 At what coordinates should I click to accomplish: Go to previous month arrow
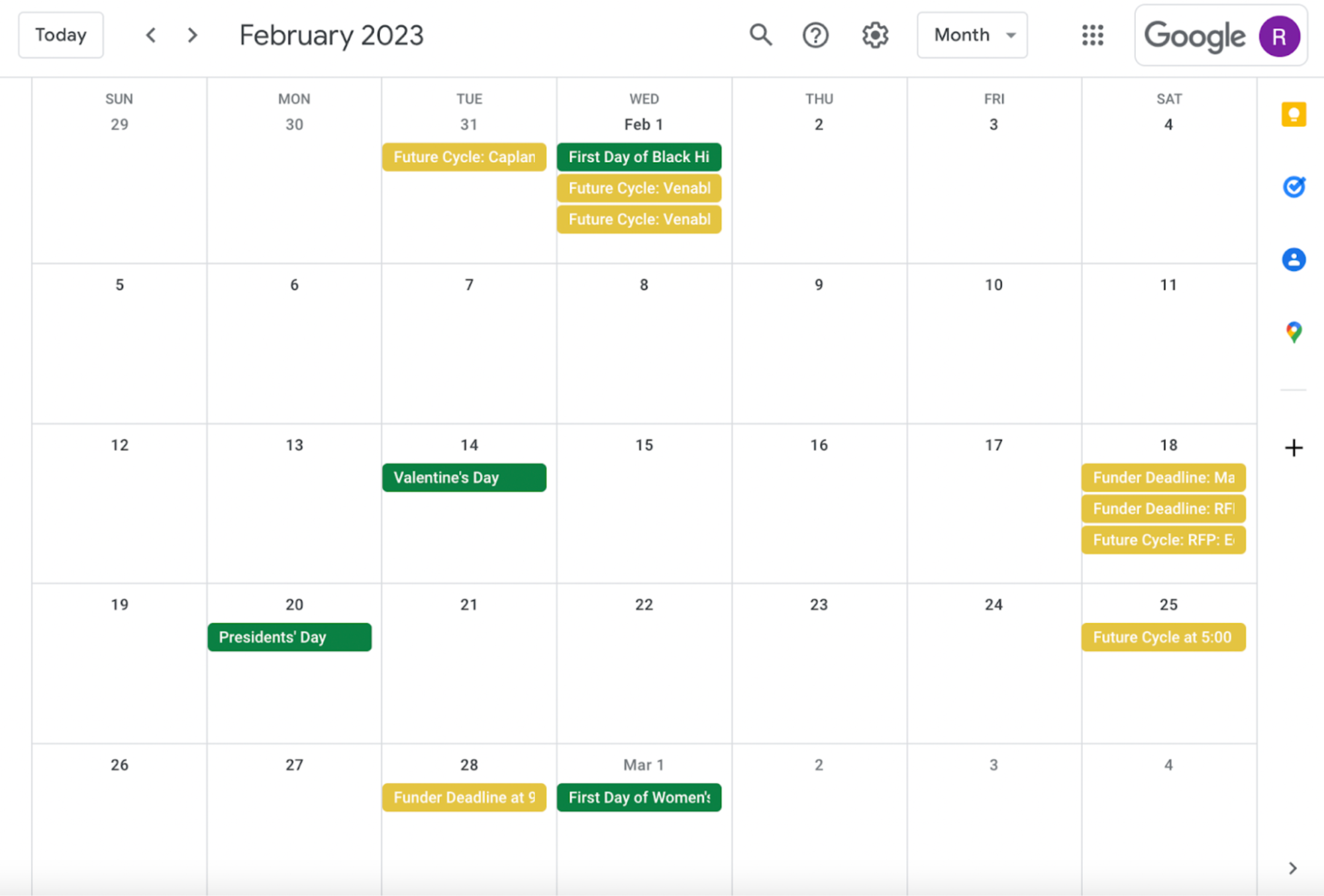151,35
